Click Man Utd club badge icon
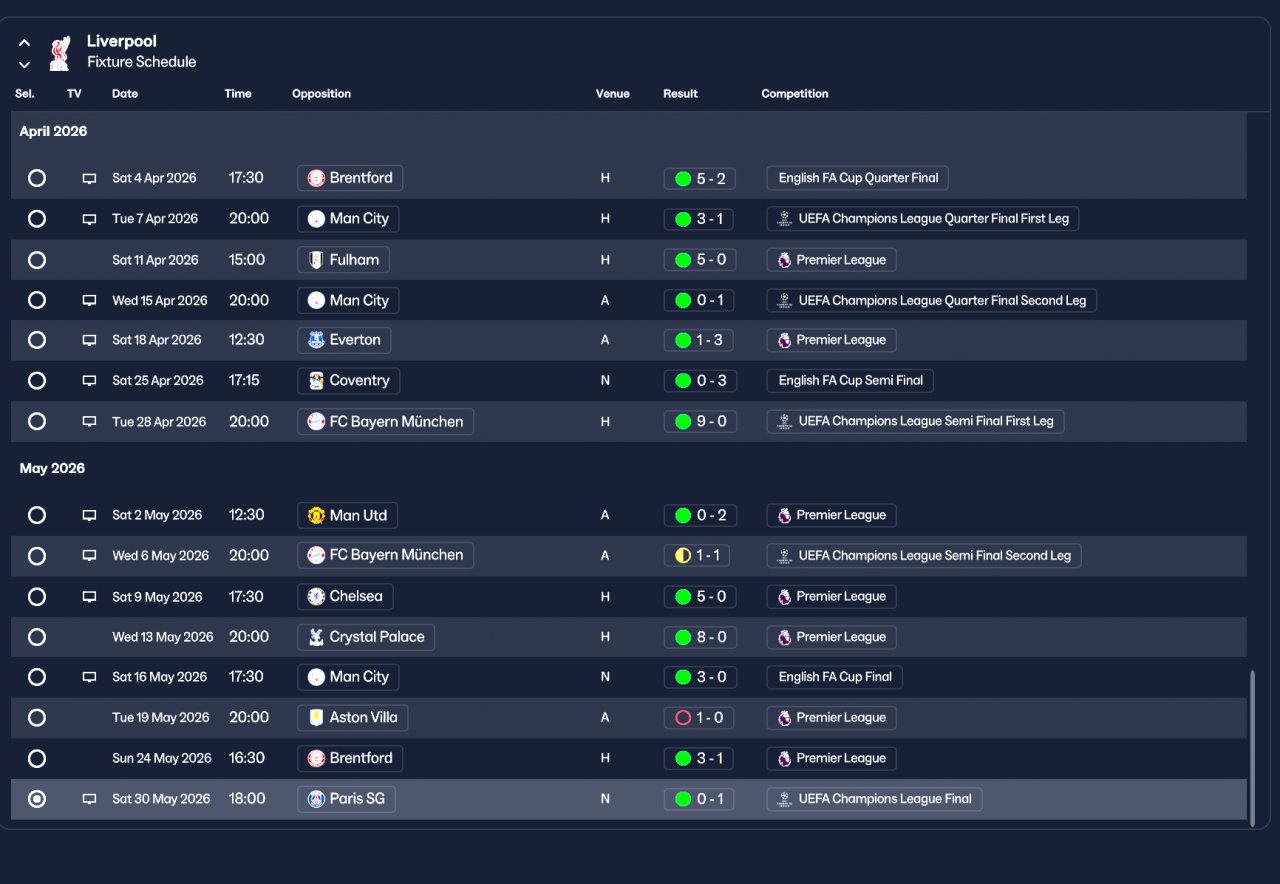The image size is (1280, 884). [316, 515]
